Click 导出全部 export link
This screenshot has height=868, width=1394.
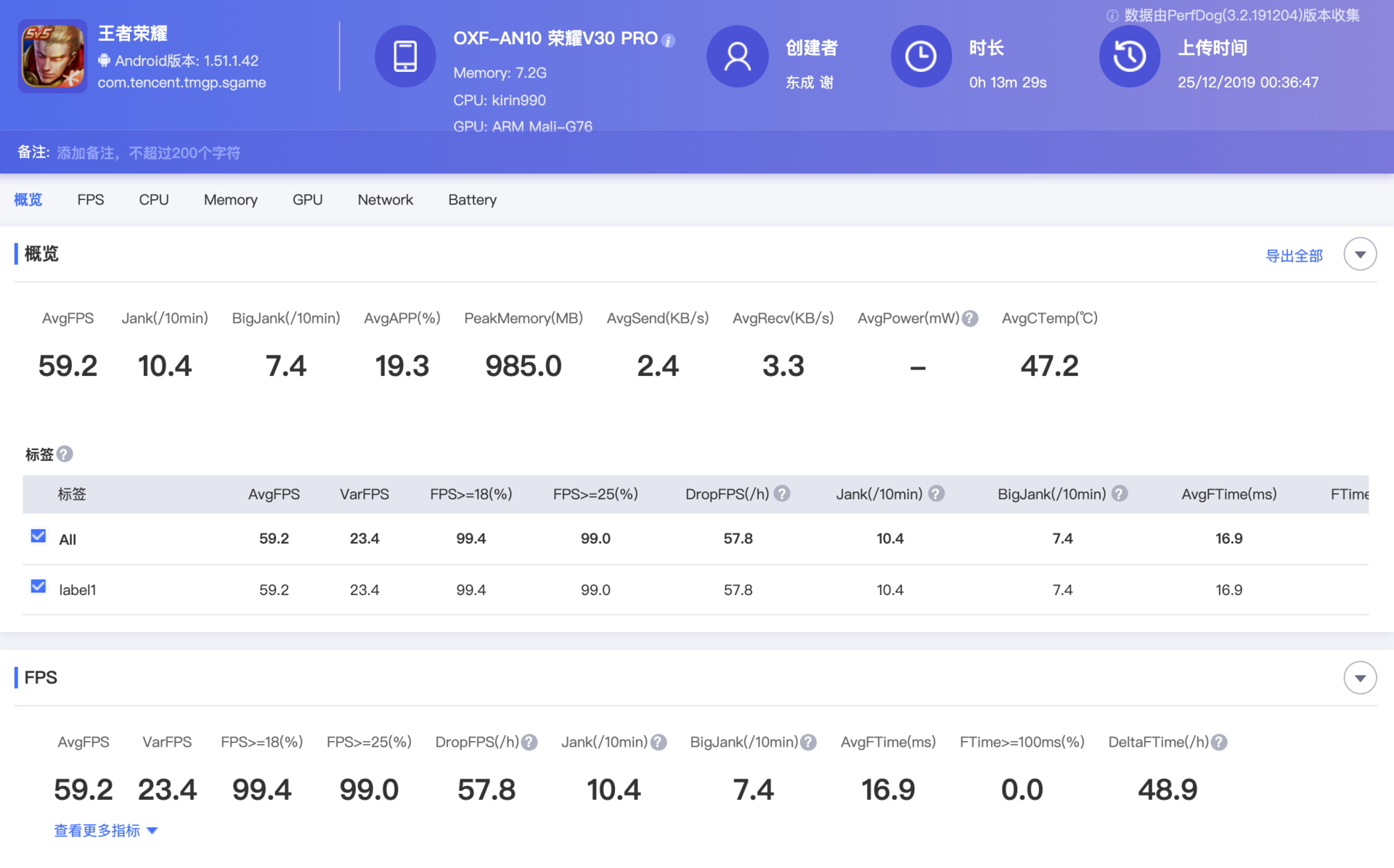click(x=1295, y=256)
